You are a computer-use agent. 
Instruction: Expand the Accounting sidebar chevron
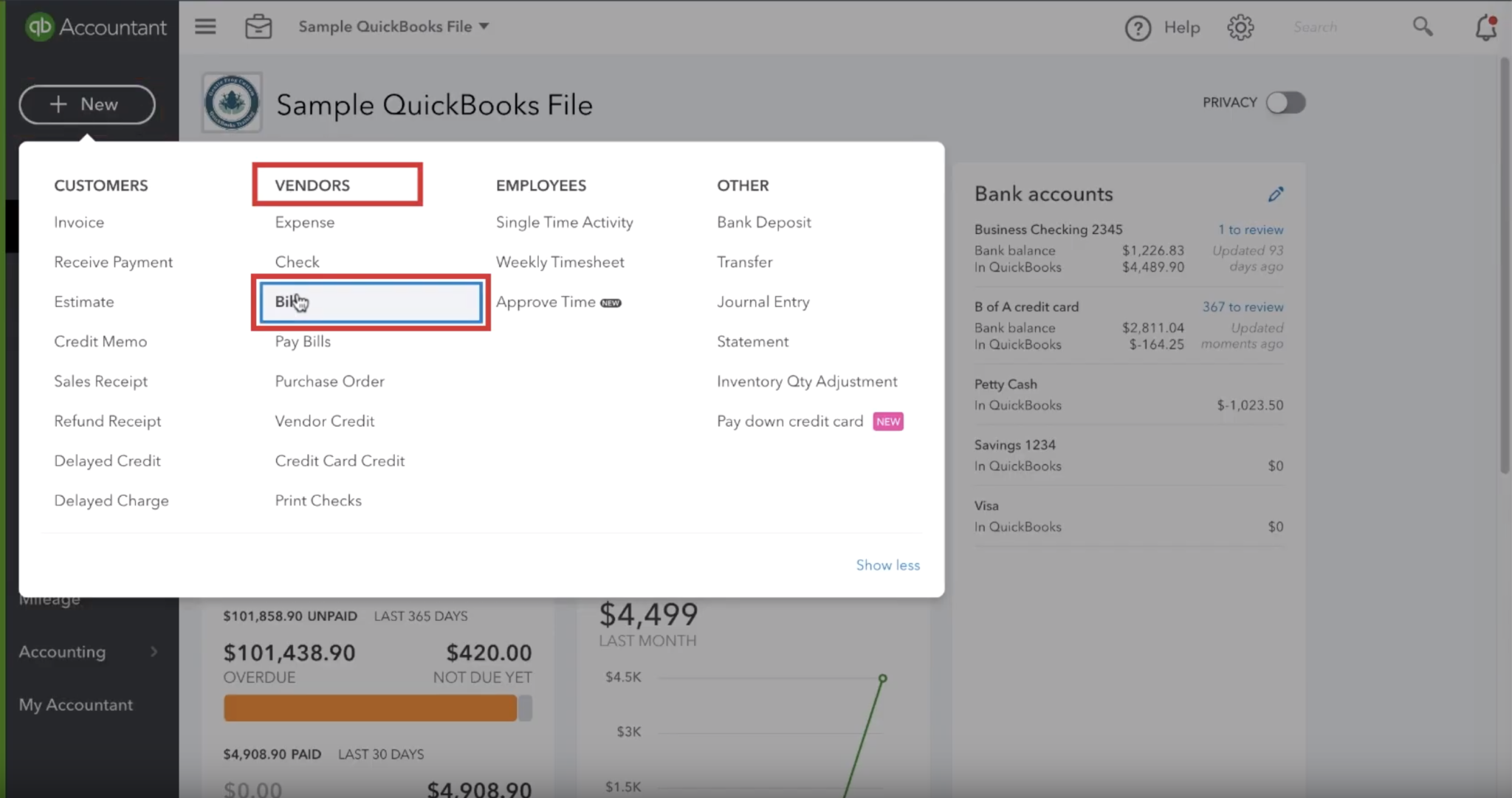[154, 652]
